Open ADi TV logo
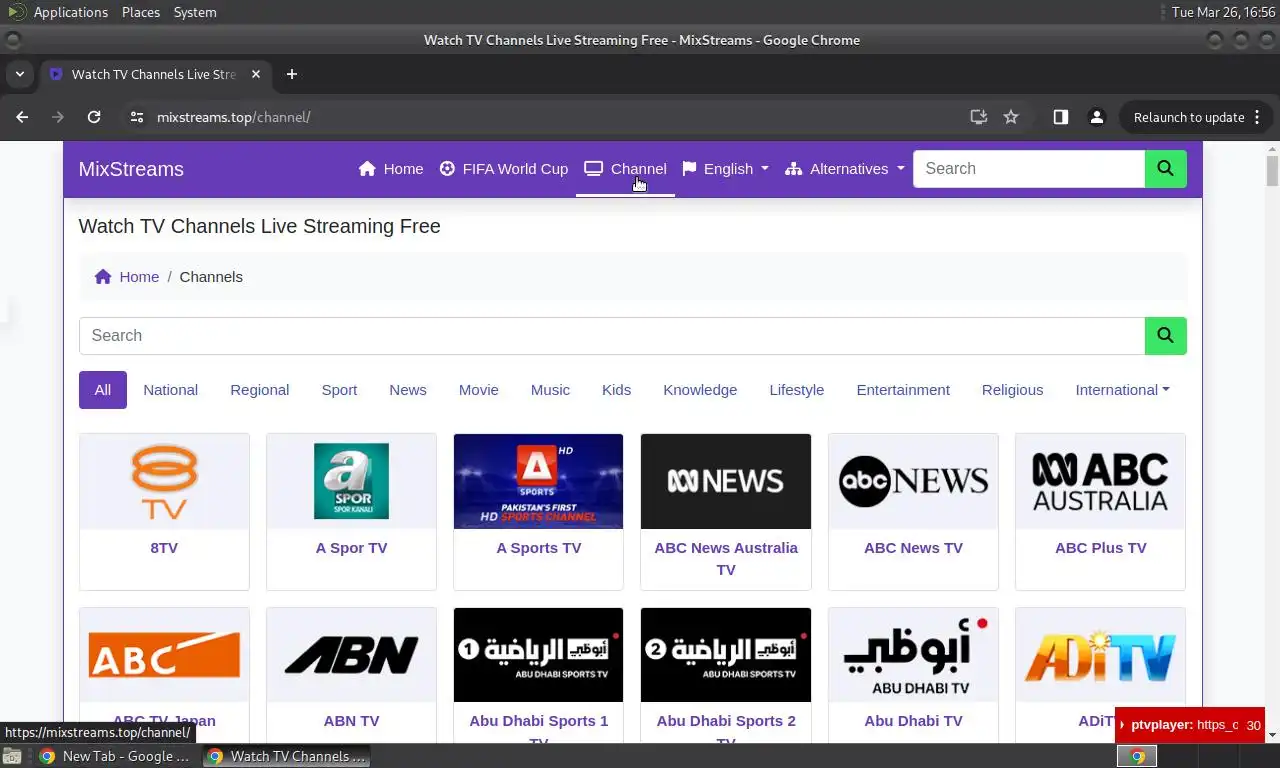The width and height of the screenshot is (1280, 768). click(x=1100, y=655)
